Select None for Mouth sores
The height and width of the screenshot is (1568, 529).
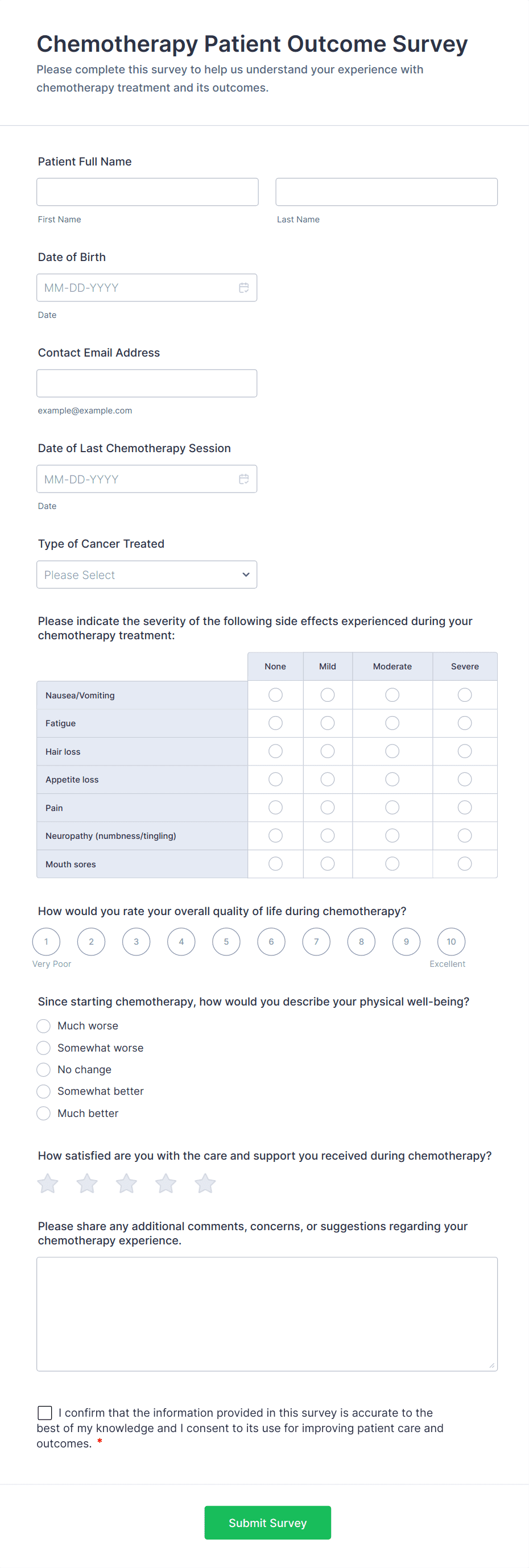coord(275,864)
